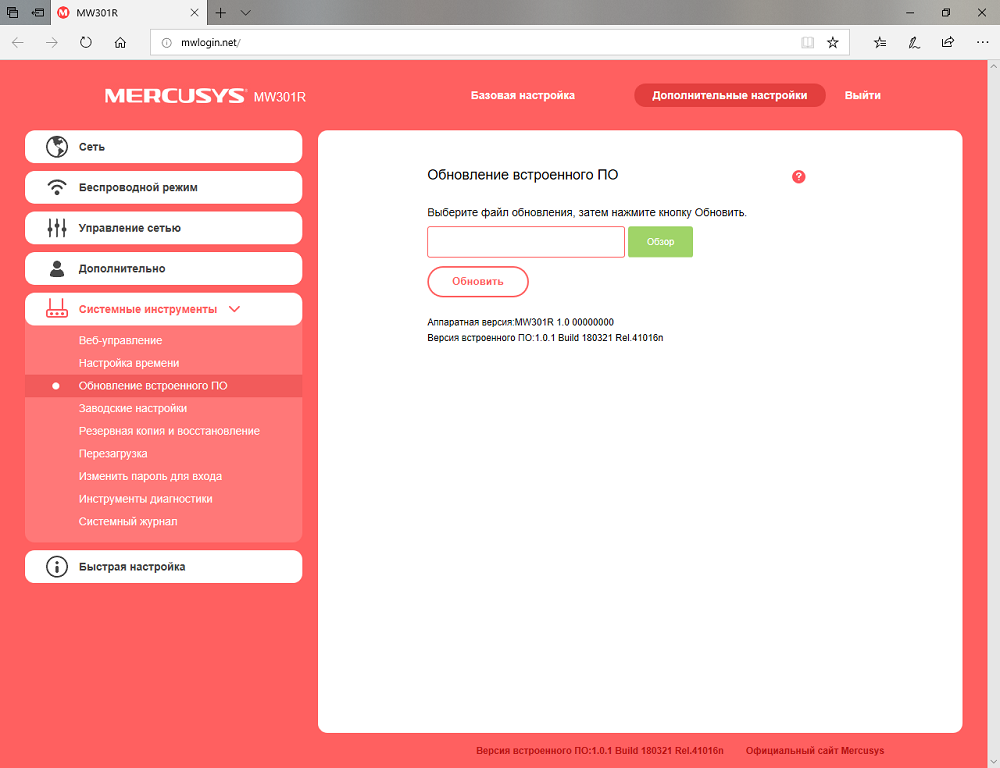
Task: Open a new tab with plus icon
Action: (221, 13)
